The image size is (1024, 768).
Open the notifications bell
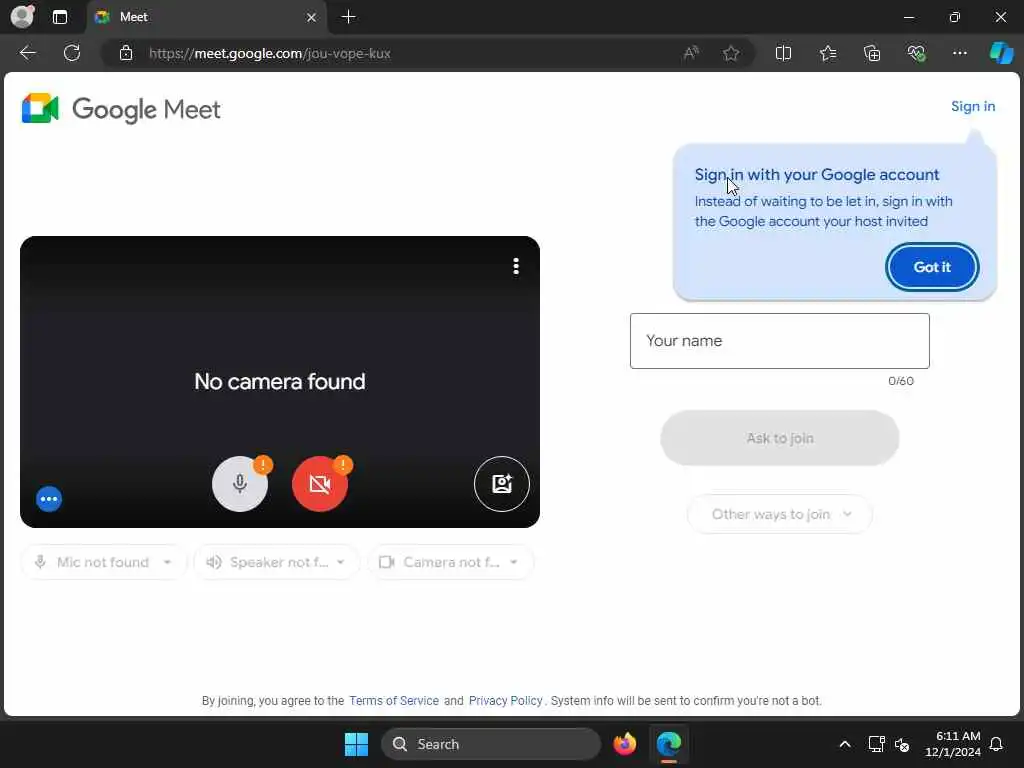pos(997,744)
